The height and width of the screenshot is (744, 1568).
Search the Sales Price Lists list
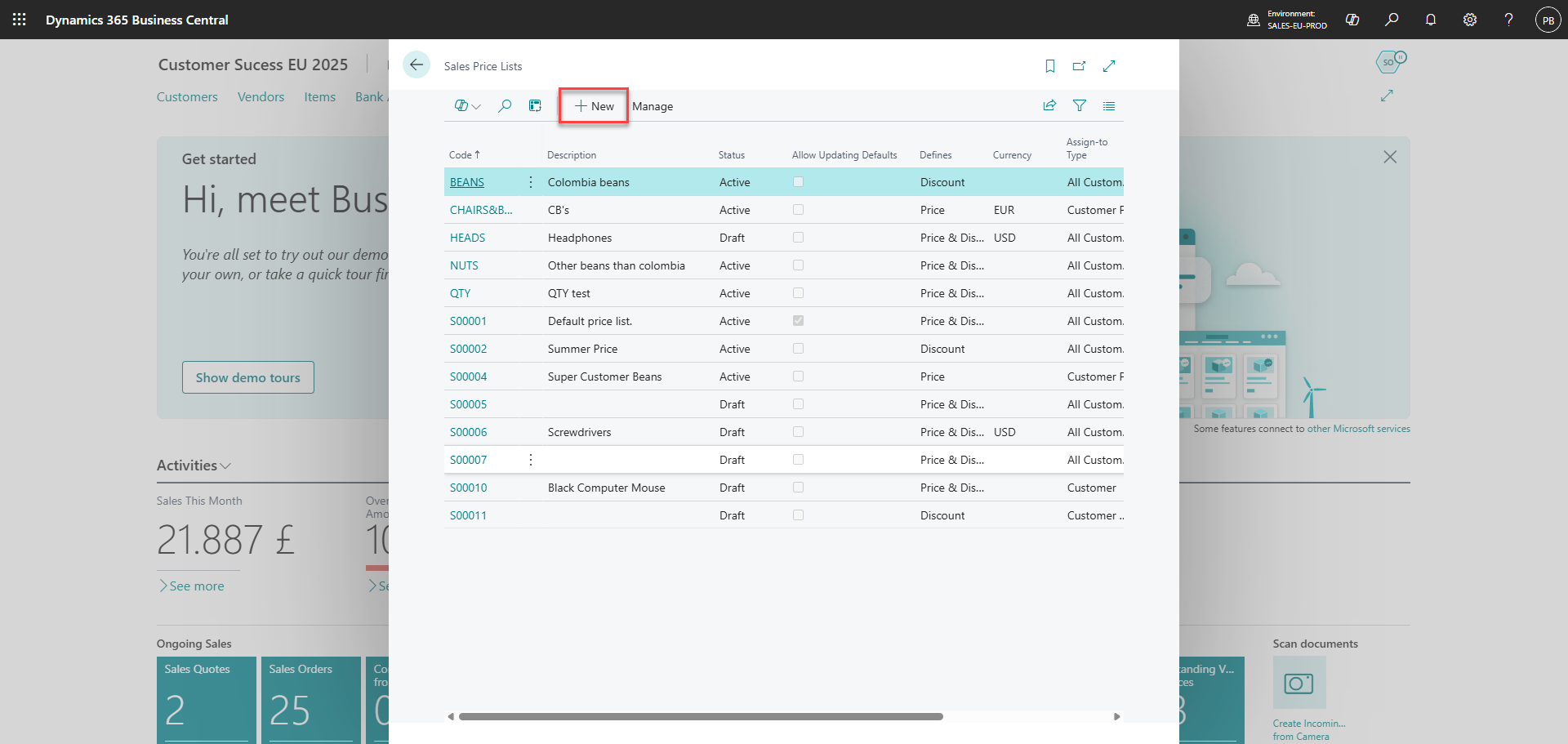coord(505,105)
